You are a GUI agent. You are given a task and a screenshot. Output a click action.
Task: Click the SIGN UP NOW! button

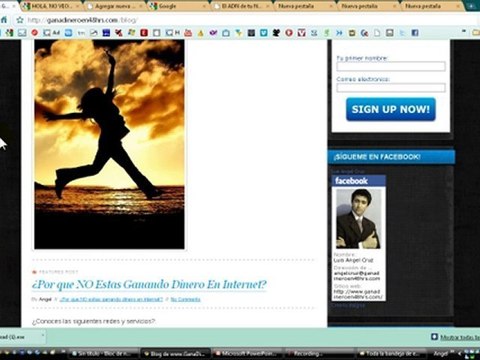(391, 109)
